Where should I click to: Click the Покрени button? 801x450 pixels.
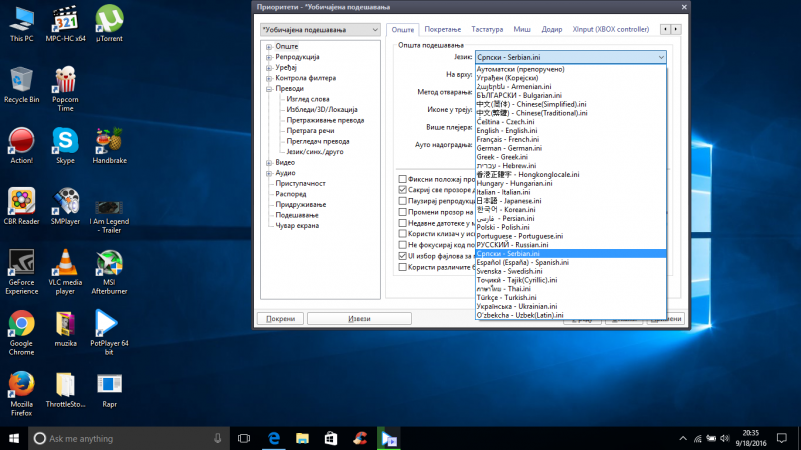point(280,319)
